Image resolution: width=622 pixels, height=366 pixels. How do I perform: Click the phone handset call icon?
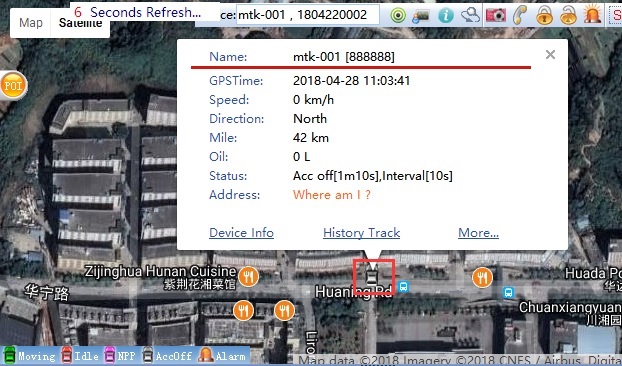[520, 15]
